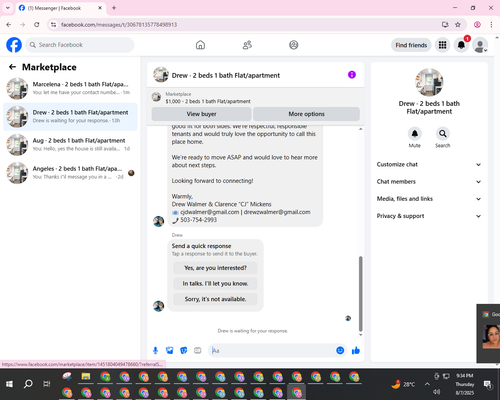Open the Friends icon in top navigation
The width and height of the screenshot is (500, 400).
coord(247,45)
